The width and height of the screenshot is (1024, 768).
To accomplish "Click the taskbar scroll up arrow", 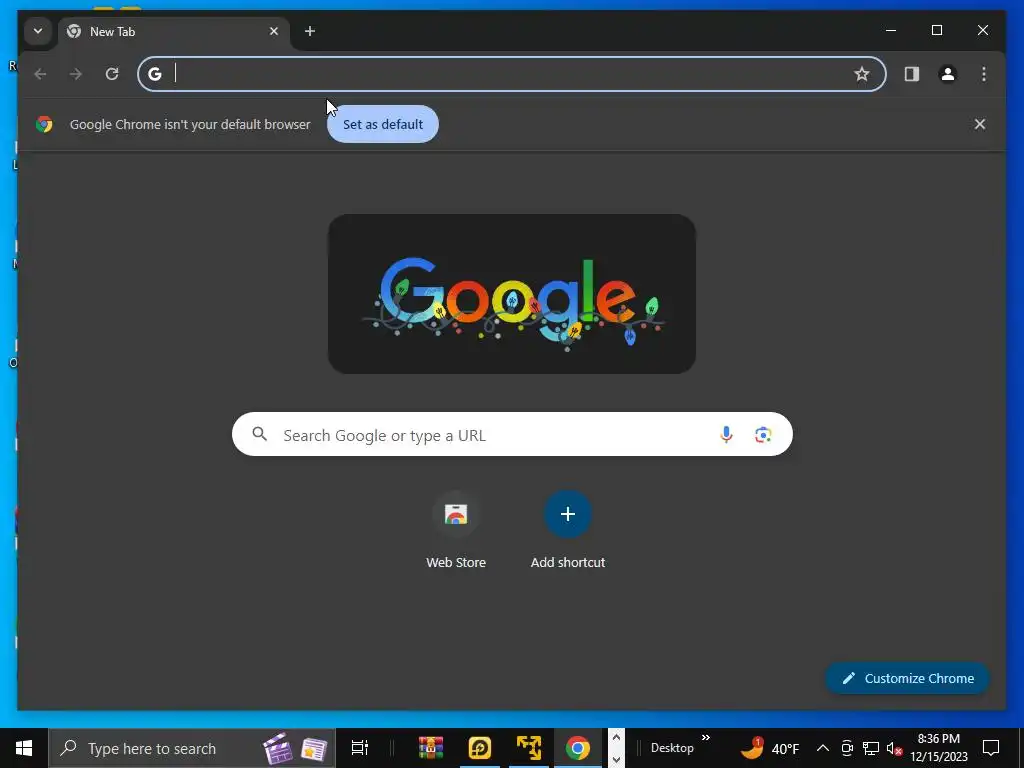I will pyautogui.click(x=616, y=737).
